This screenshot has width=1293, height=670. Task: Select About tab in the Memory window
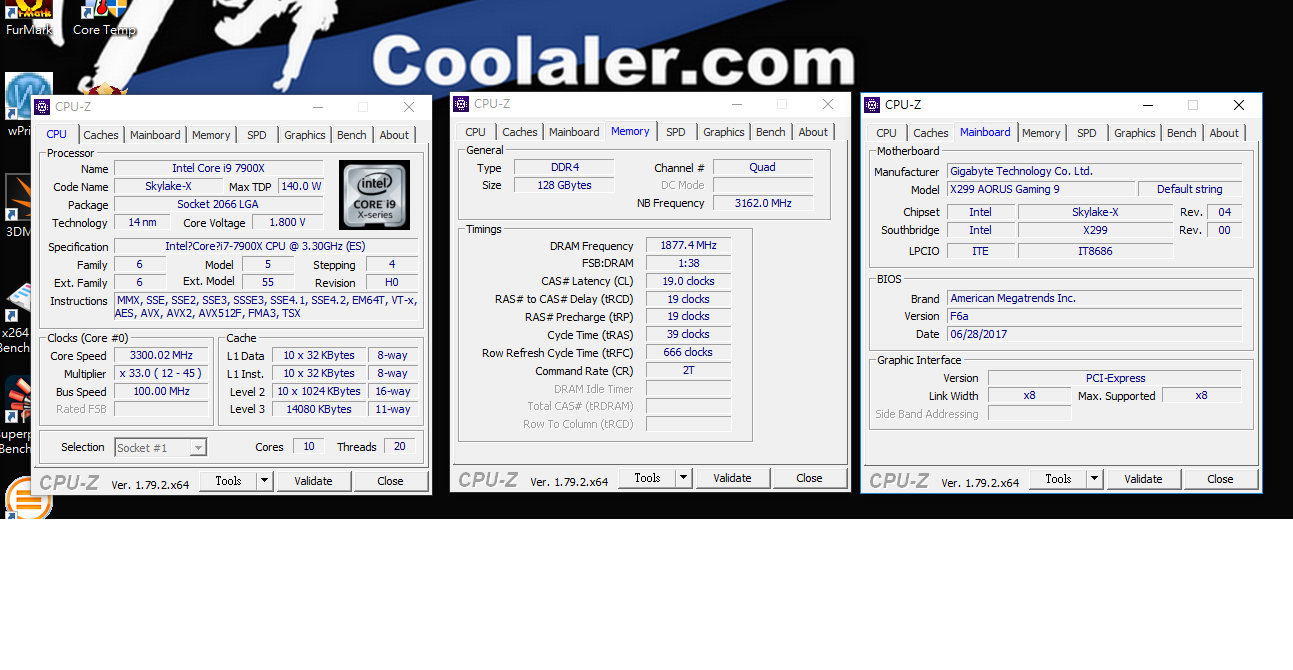coord(813,132)
